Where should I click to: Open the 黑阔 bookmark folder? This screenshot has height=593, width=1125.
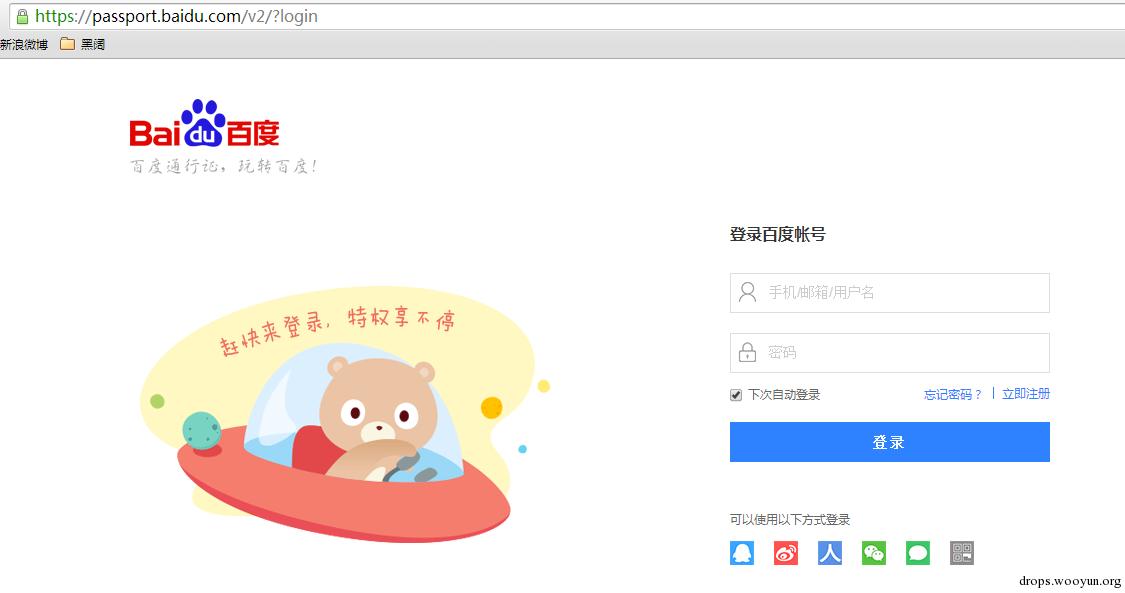83,44
